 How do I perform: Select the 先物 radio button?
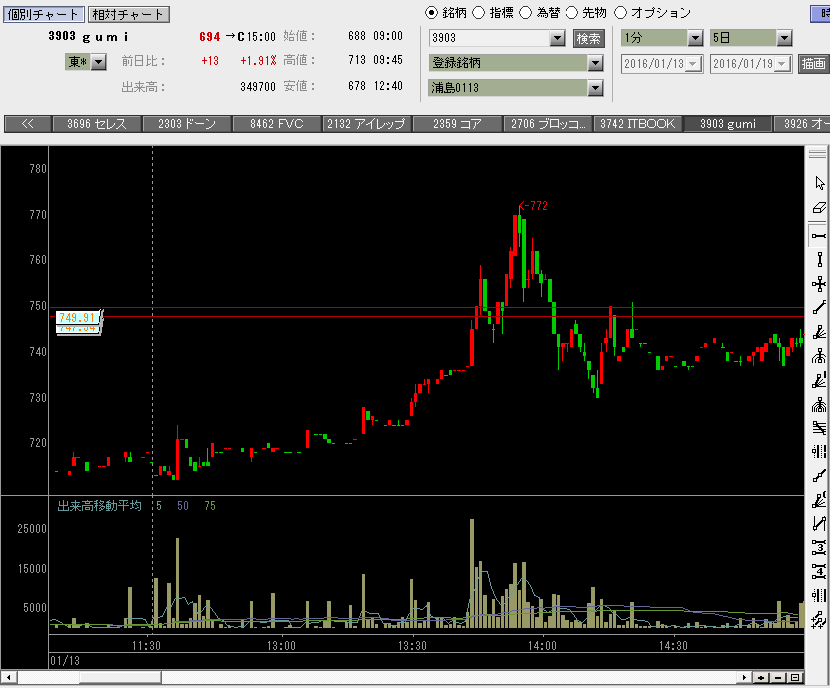572,13
